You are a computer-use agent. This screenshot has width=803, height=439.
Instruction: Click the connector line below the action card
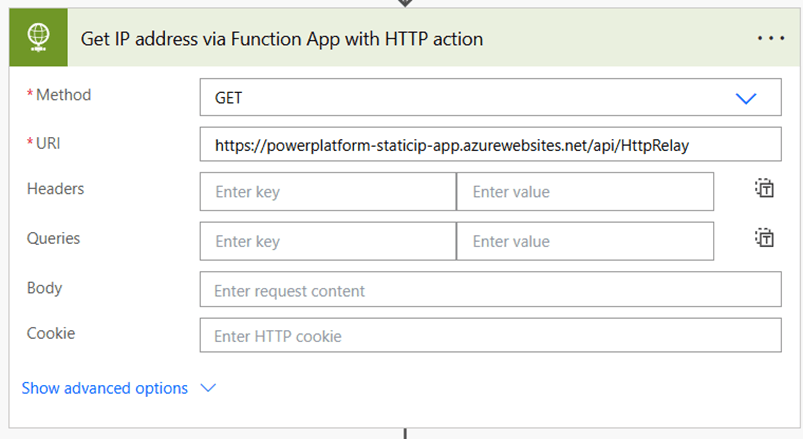(405, 433)
